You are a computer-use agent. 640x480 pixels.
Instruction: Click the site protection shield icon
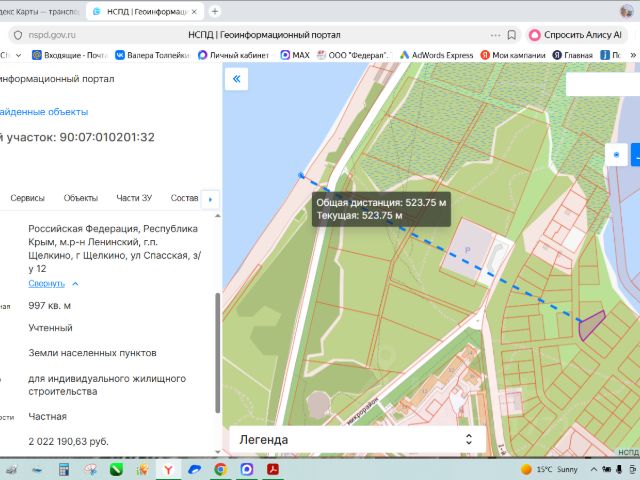click(18, 35)
